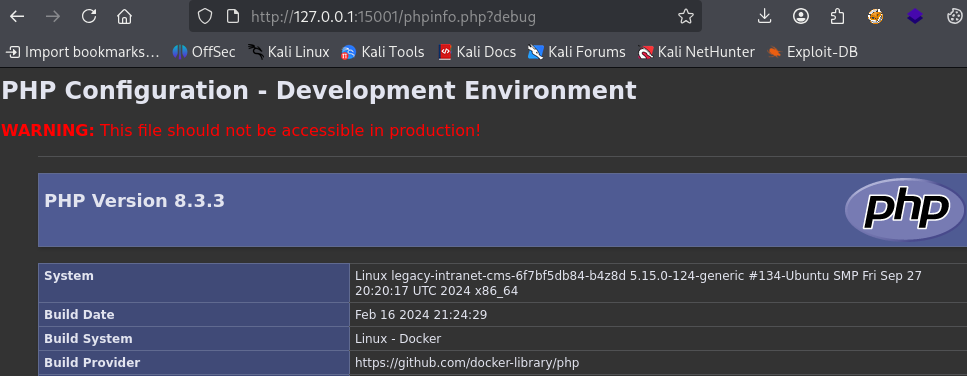The image size is (967, 376).
Task: Open Import bookmarks bookmark
Action: click(83, 52)
